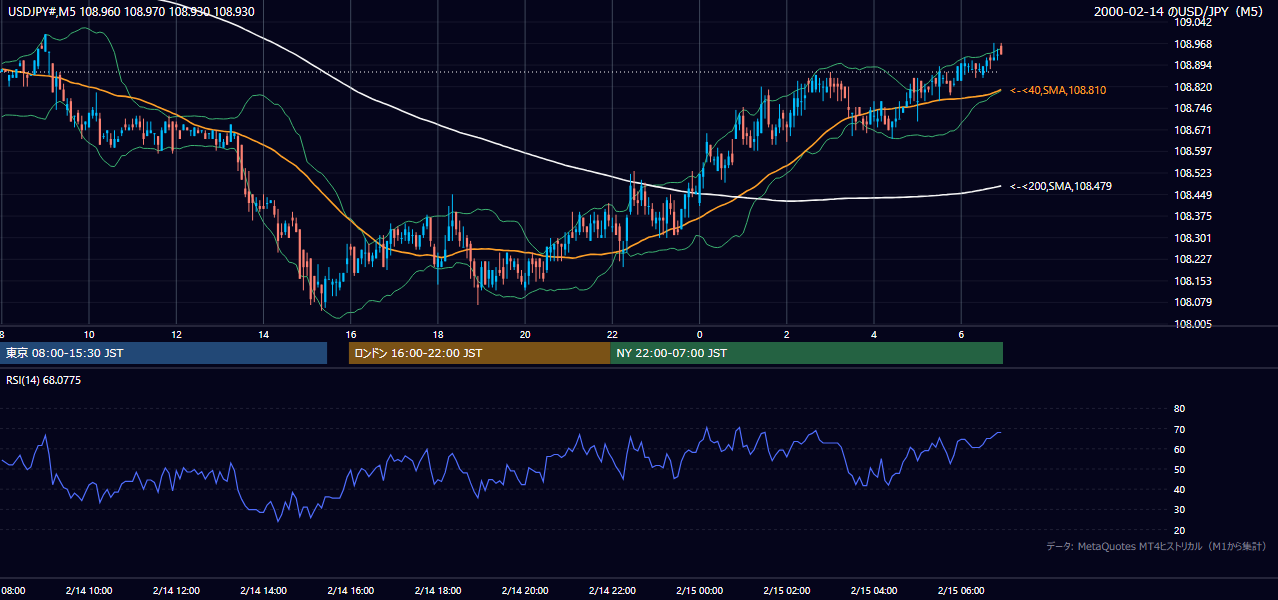Click the data source note データ: MetaQuotes MT4ヒストリカル
Viewport: 1278px width, 600px height.
1157,546
